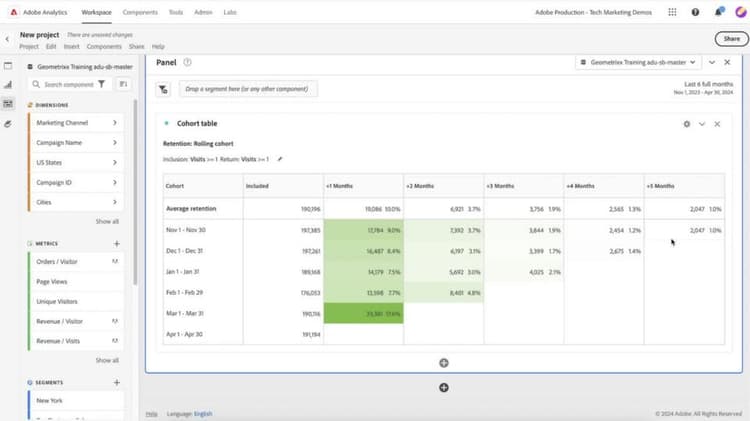Click the Nov 1 - Nov 30 +1 Months green cell
The width and height of the screenshot is (750, 421).
(x=364, y=230)
